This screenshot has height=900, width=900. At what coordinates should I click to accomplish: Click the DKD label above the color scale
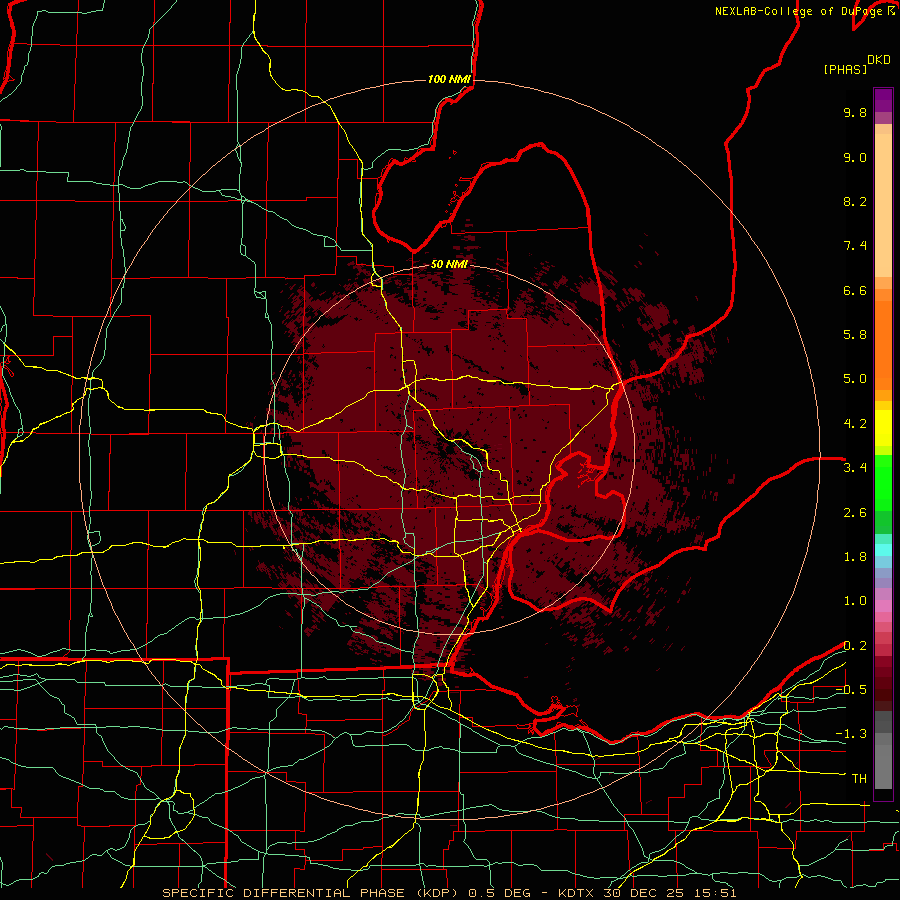click(x=879, y=60)
